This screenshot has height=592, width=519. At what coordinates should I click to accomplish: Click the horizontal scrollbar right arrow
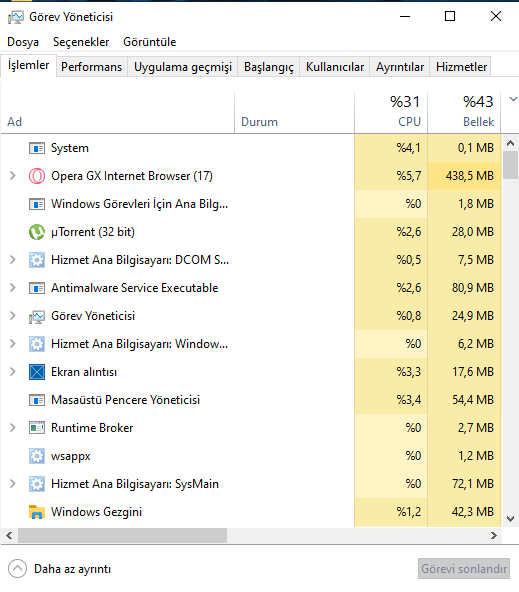[494, 536]
